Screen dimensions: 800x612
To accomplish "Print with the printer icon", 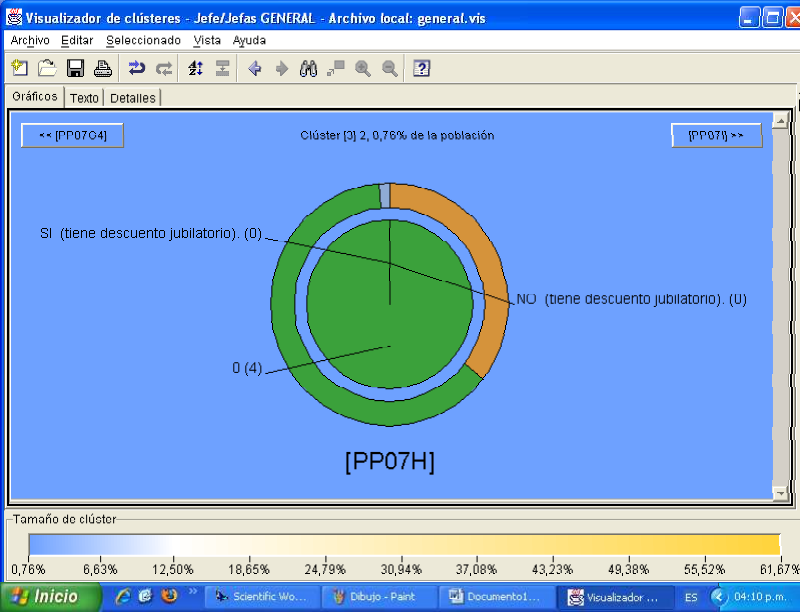I will [102, 68].
